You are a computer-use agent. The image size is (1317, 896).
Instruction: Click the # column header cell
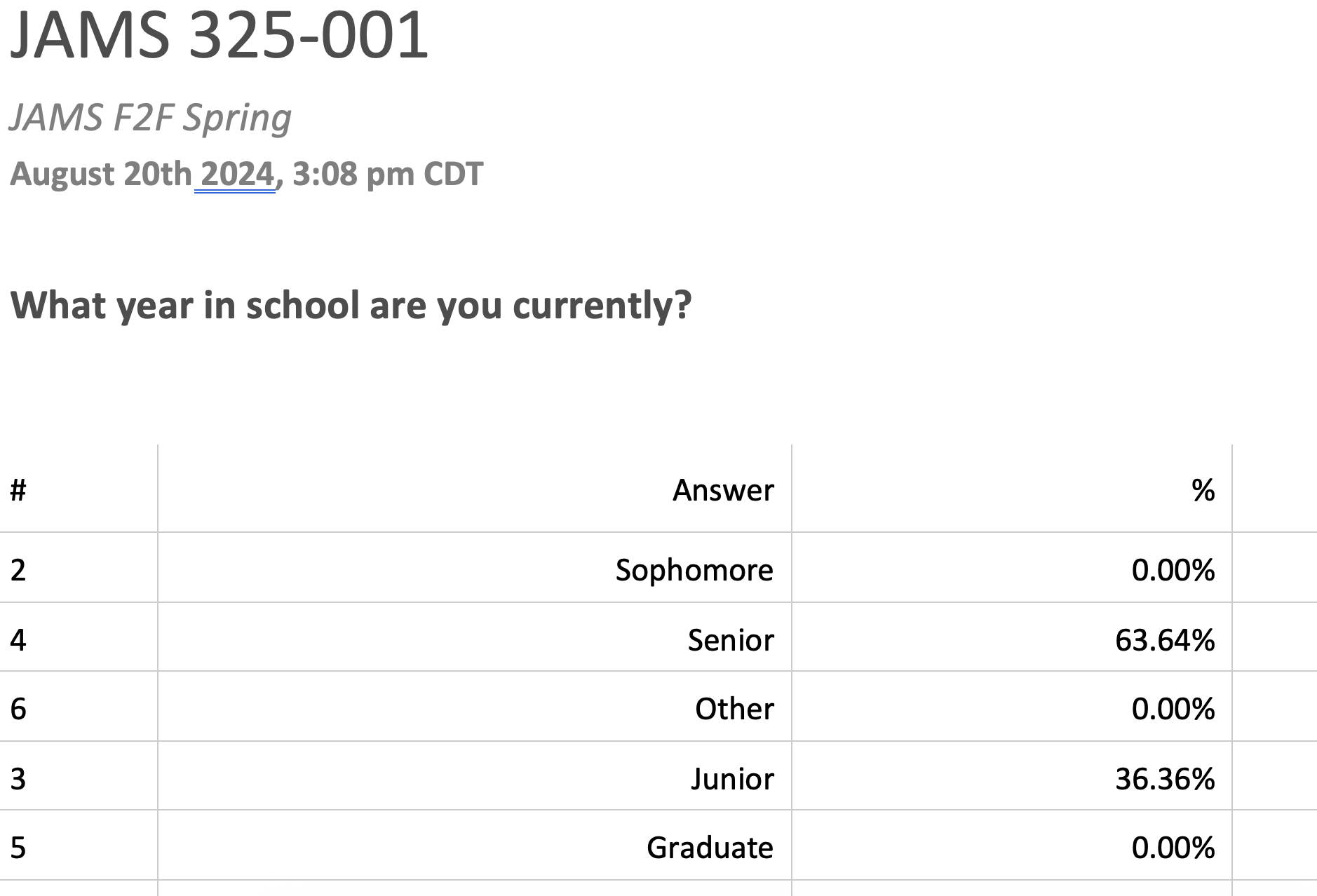point(18,490)
